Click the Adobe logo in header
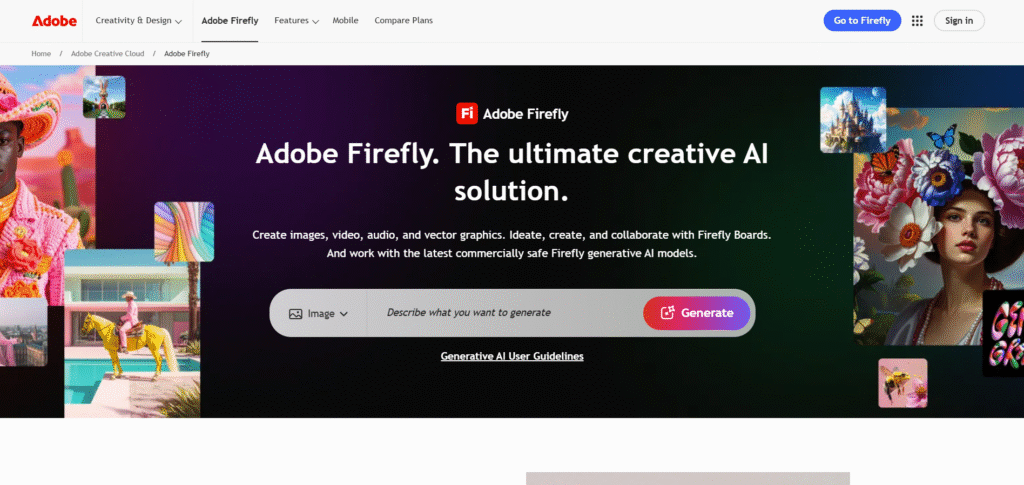This screenshot has width=1024, height=485. [53, 20]
